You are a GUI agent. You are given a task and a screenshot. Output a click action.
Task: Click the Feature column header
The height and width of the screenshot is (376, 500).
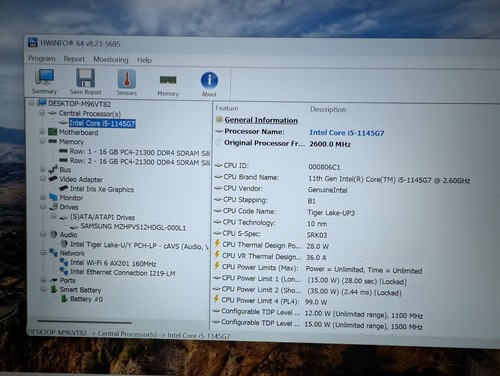pos(227,108)
